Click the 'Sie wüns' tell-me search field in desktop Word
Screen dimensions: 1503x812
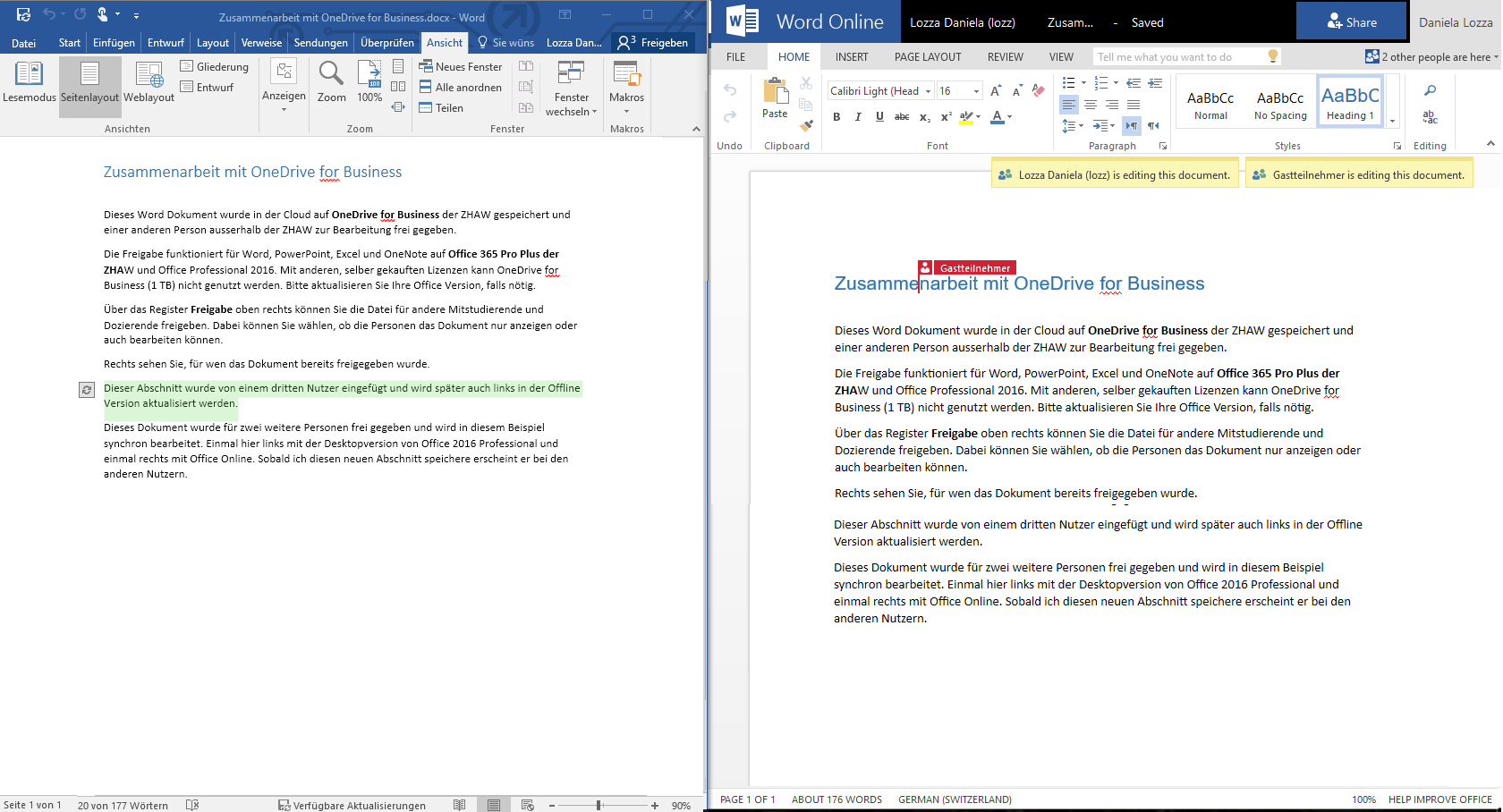[x=506, y=42]
